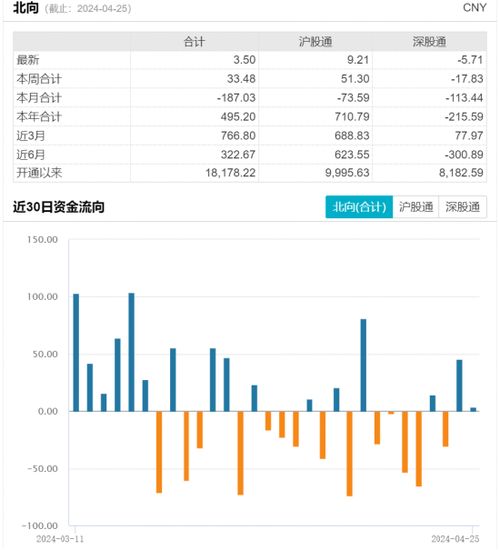Switch to the 沪股通 chart tab

(x=416, y=207)
